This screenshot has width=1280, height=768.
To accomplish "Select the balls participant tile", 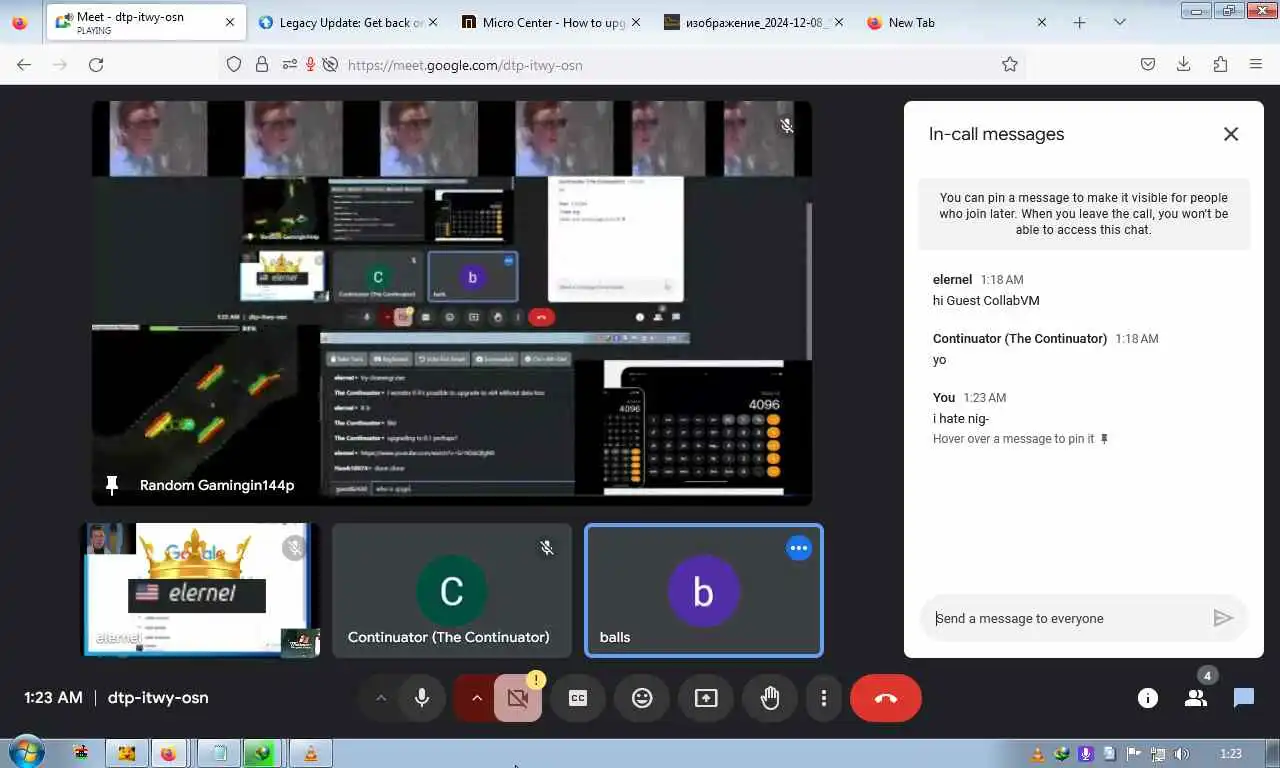I will [704, 590].
